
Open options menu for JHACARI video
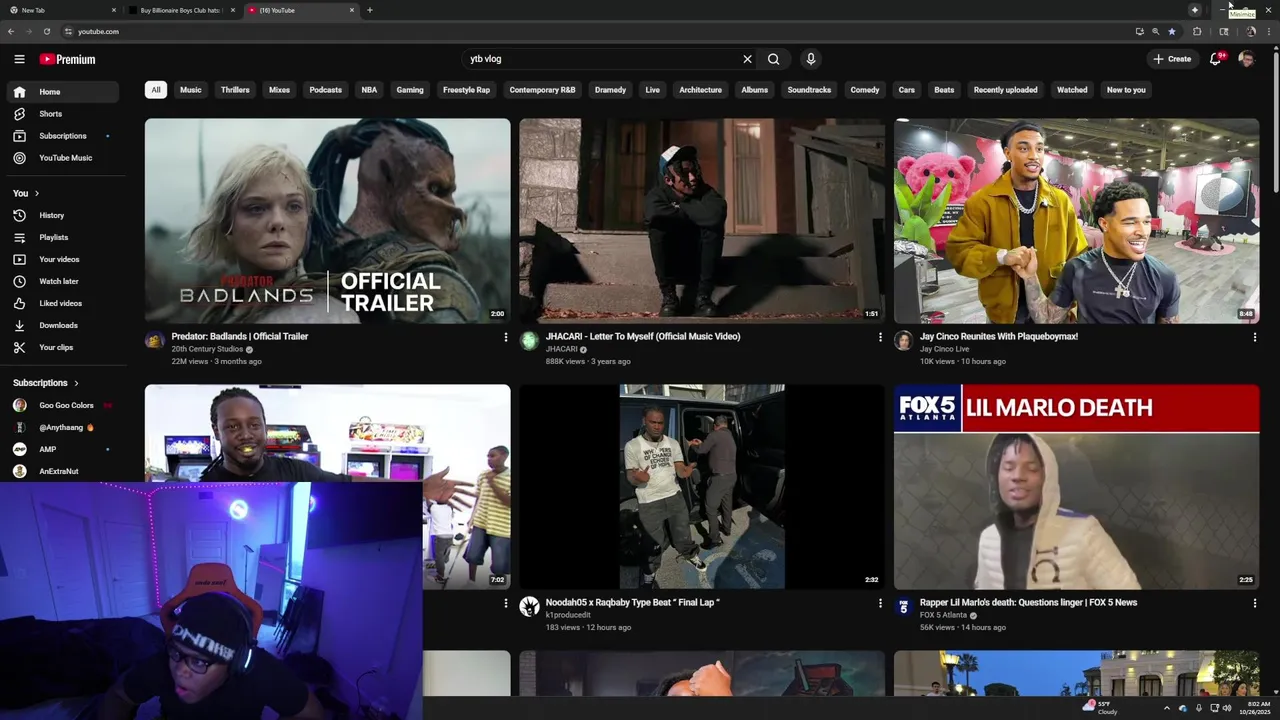point(880,337)
